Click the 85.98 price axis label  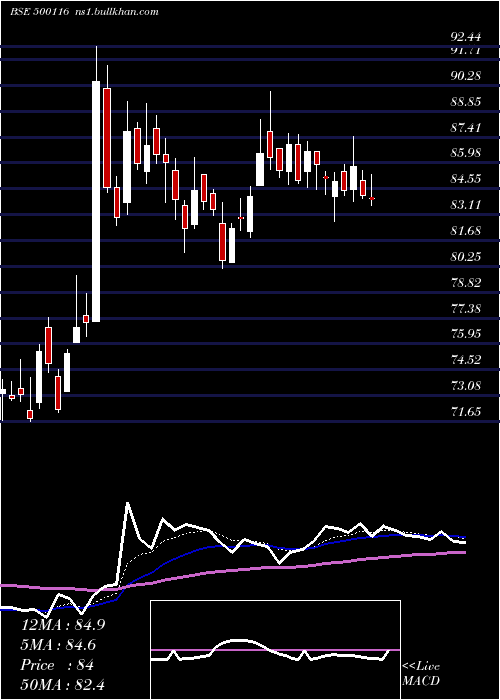[465, 153]
